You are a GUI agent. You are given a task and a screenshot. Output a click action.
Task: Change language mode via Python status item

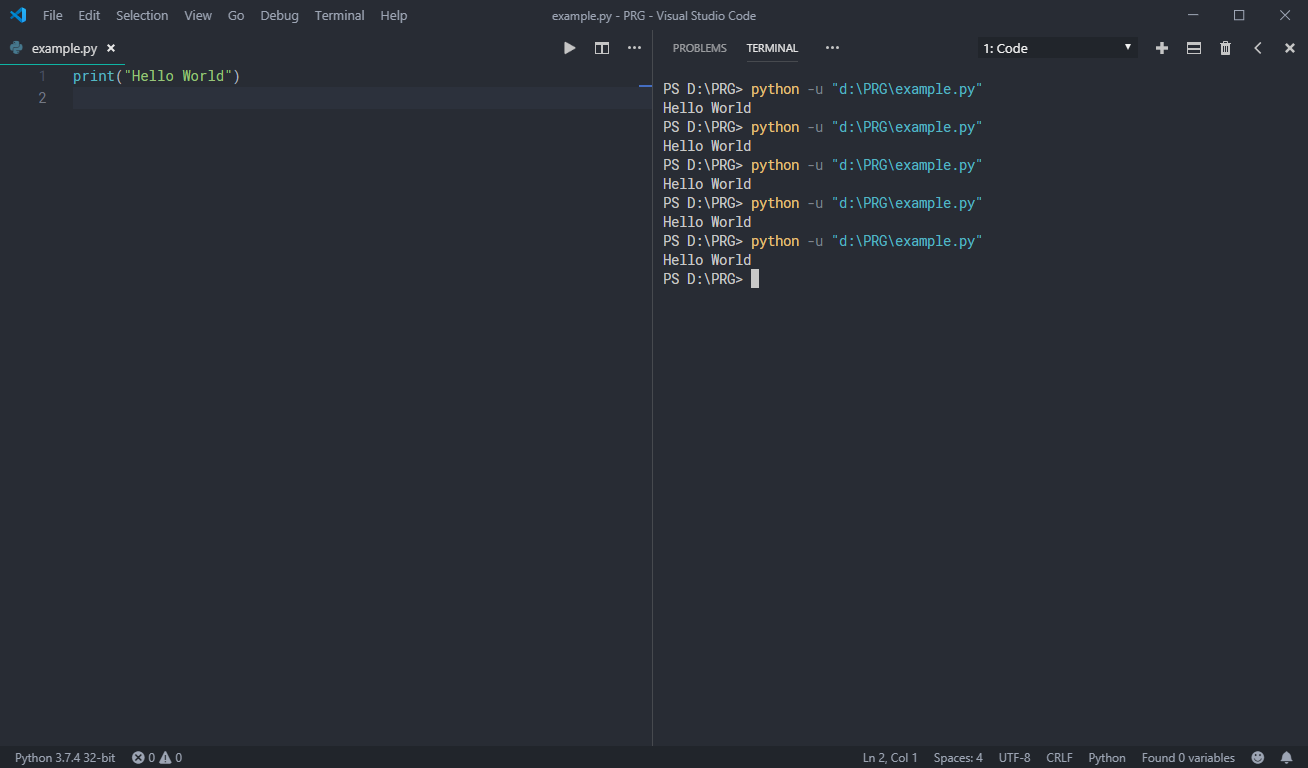(x=1106, y=757)
